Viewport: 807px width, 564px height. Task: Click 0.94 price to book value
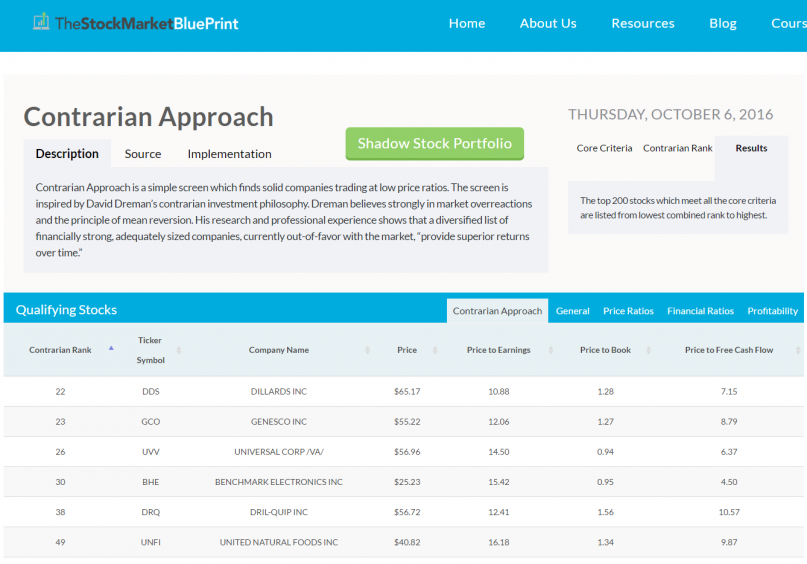605,452
